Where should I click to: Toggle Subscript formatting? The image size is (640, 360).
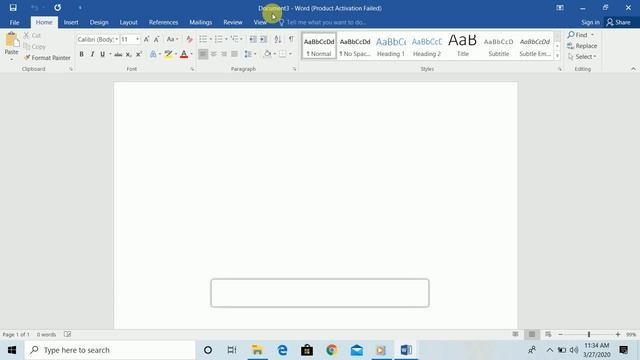tap(129, 54)
